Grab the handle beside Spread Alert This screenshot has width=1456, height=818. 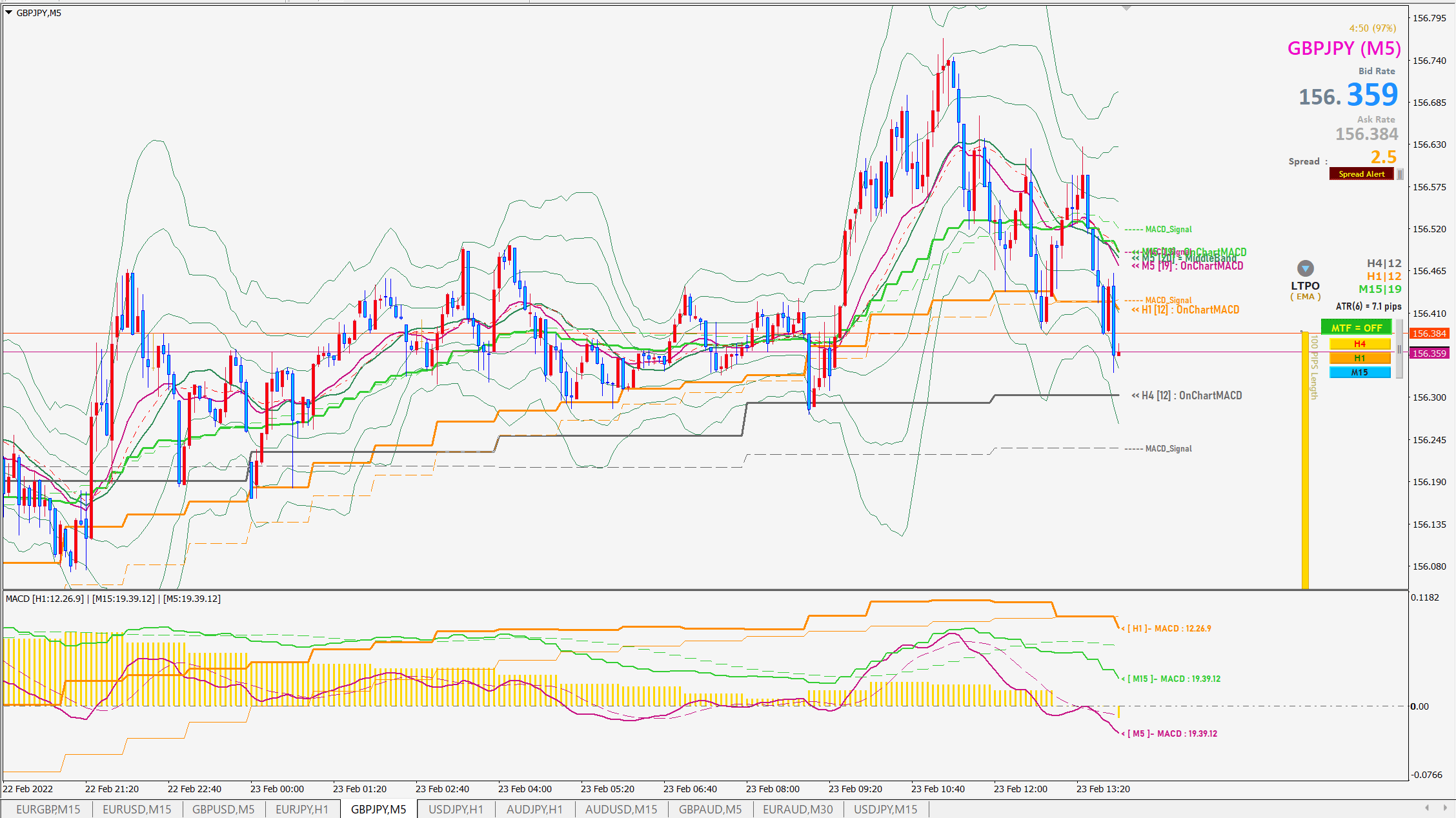click(1400, 174)
